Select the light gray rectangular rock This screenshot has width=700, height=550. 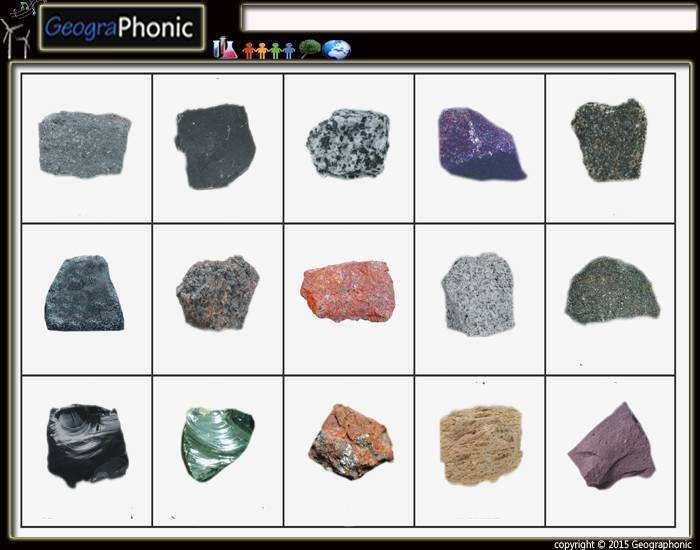point(85,144)
